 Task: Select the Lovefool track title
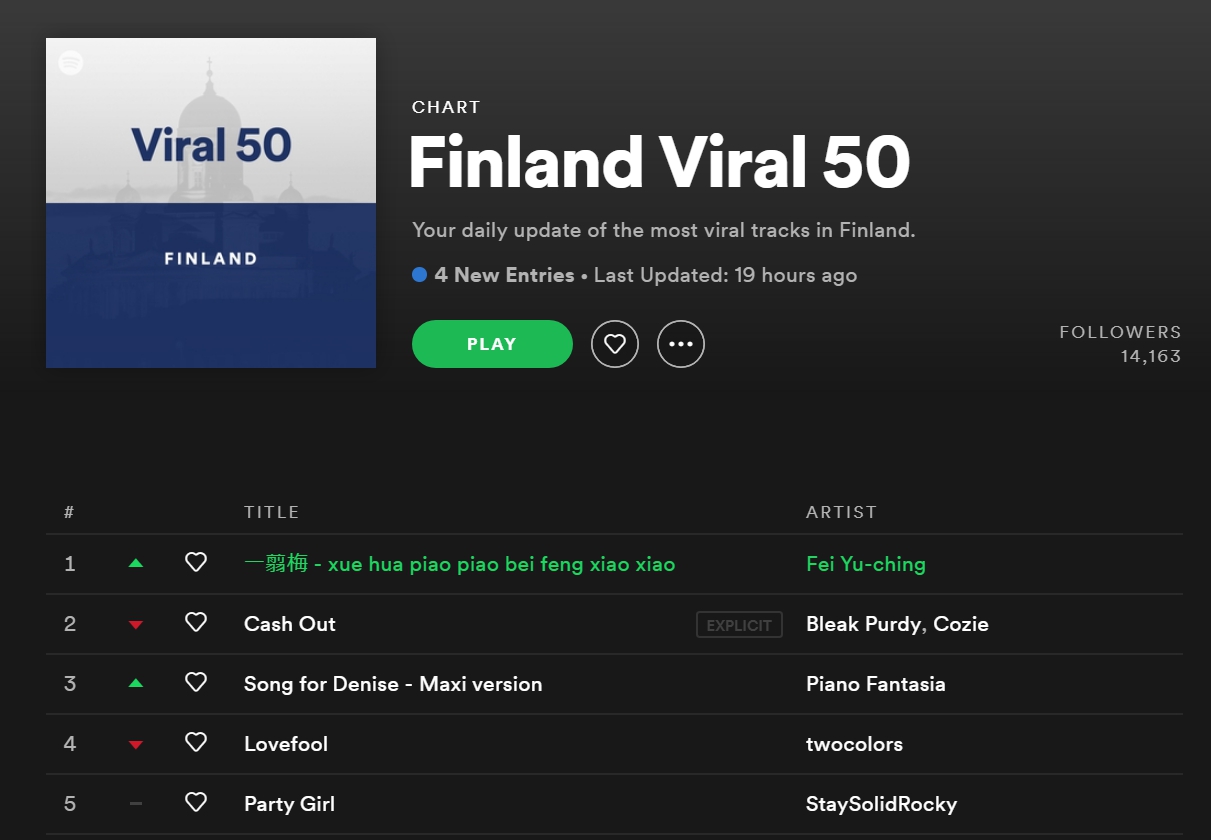[x=286, y=744]
